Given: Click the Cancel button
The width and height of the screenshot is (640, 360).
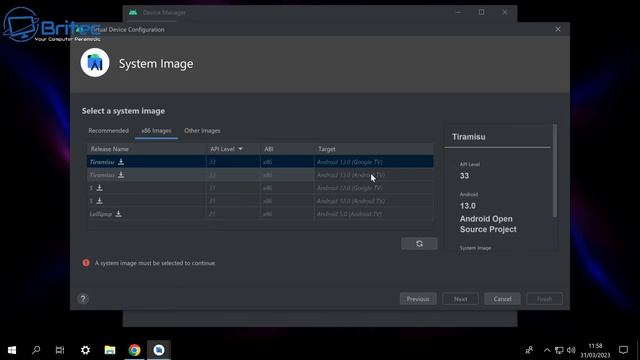Looking at the screenshot, I should pyautogui.click(x=502, y=299).
